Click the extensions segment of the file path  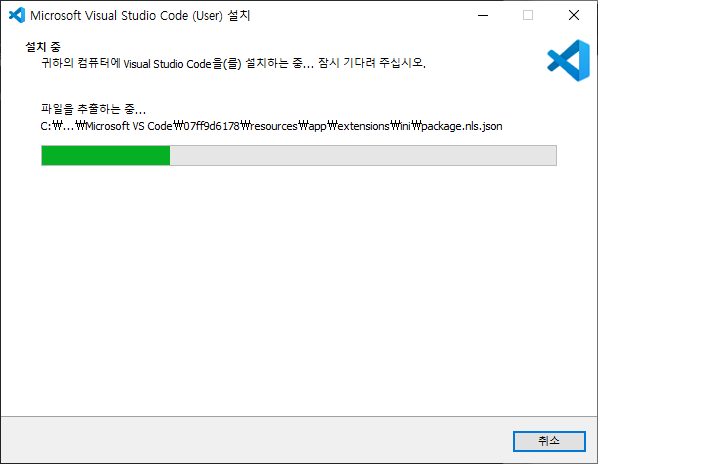click(x=363, y=126)
